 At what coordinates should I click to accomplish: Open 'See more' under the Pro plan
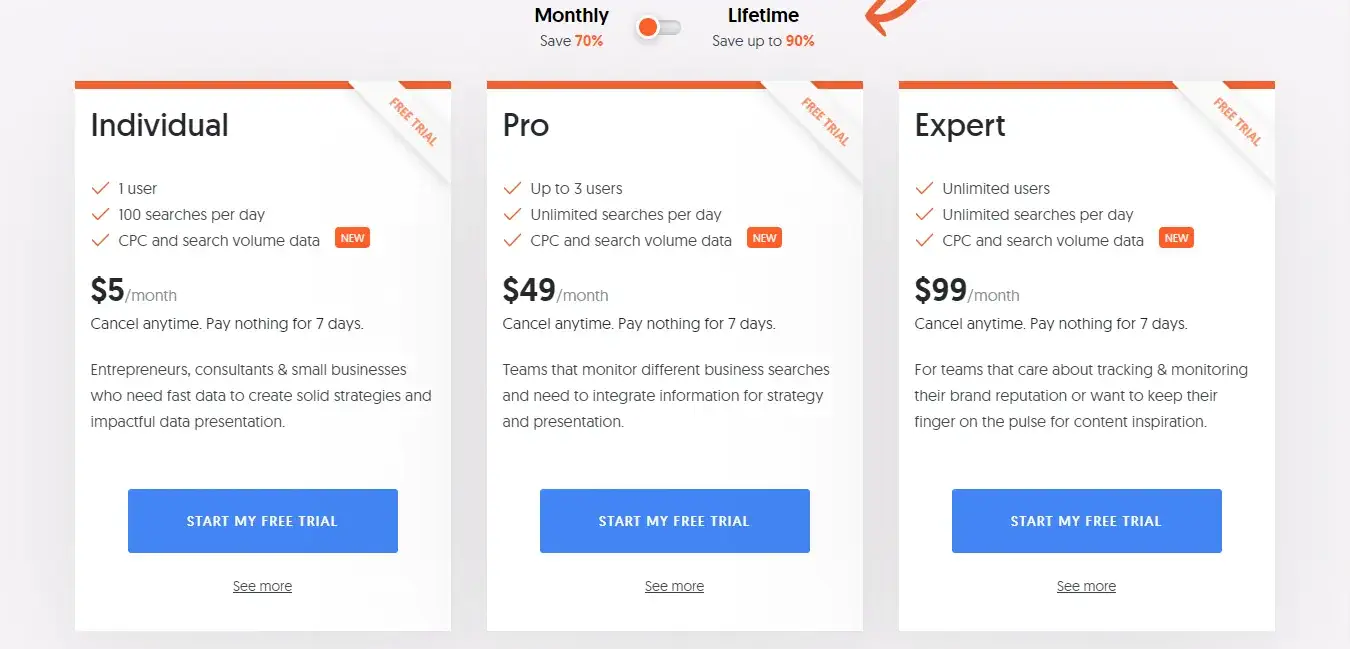click(x=674, y=586)
